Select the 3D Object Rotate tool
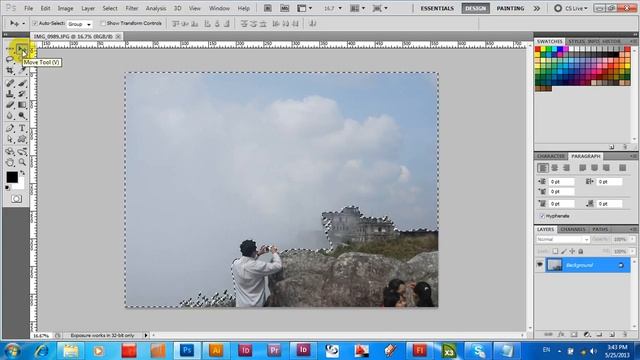The width and height of the screenshot is (640, 360). 10,152
